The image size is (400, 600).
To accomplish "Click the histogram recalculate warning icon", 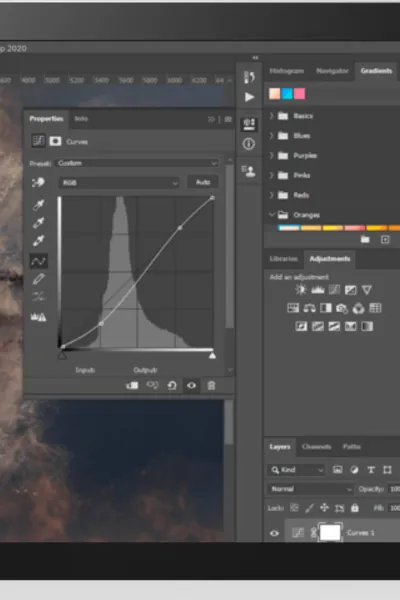I will click(x=38, y=317).
